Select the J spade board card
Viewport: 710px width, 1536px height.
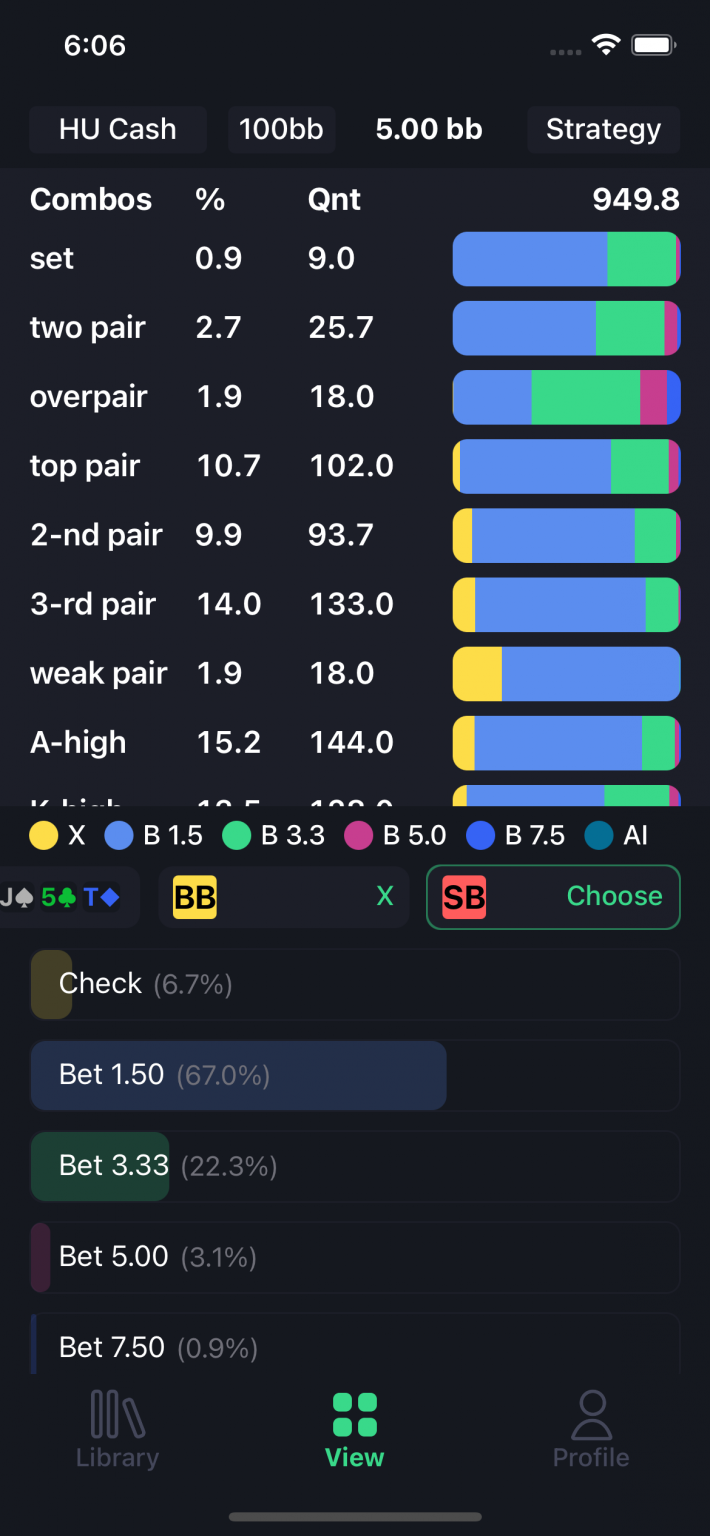20,897
